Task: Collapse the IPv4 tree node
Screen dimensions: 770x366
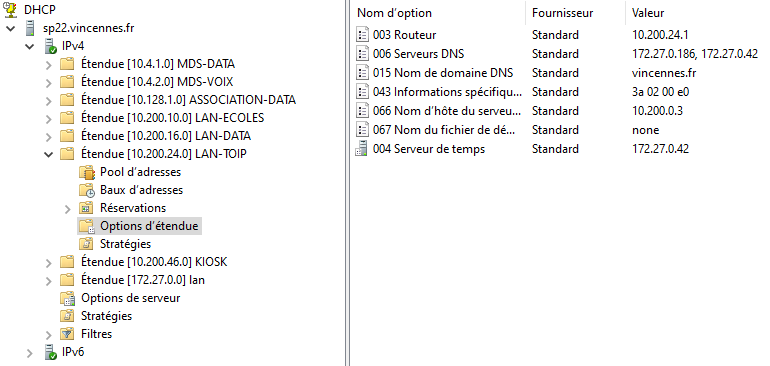Action: pos(30,47)
